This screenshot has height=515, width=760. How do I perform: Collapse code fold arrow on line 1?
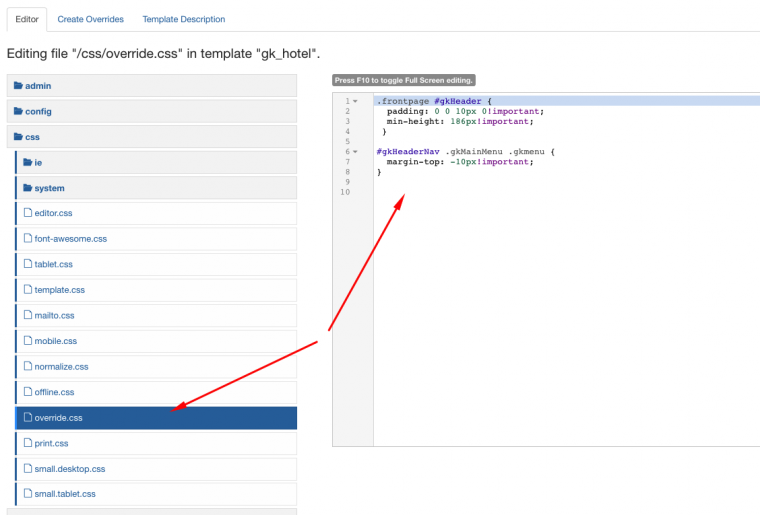pos(355,101)
